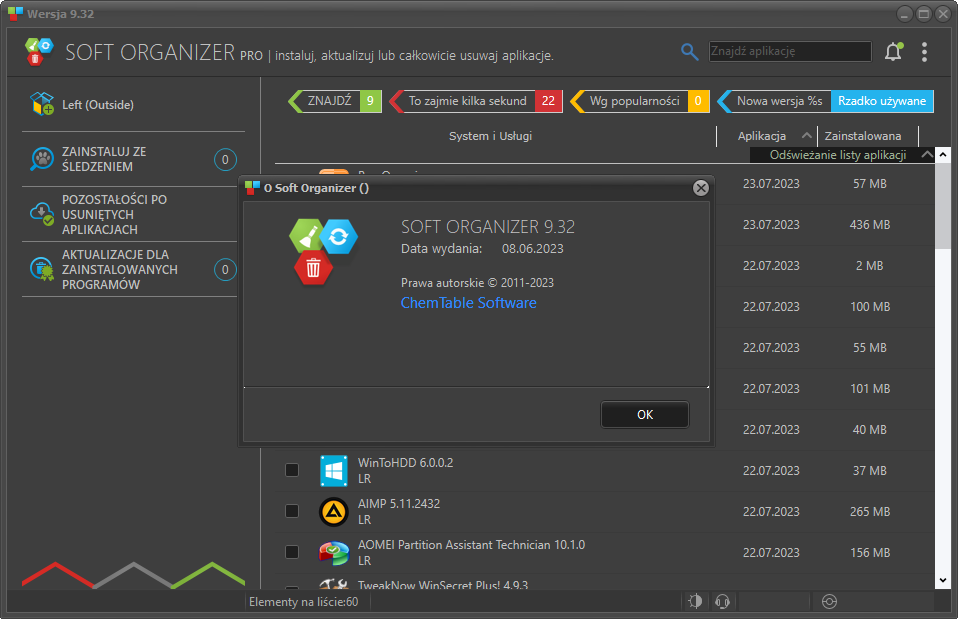Click the updates badge icon in sidebar
958x619 pixels.
[42, 269]
